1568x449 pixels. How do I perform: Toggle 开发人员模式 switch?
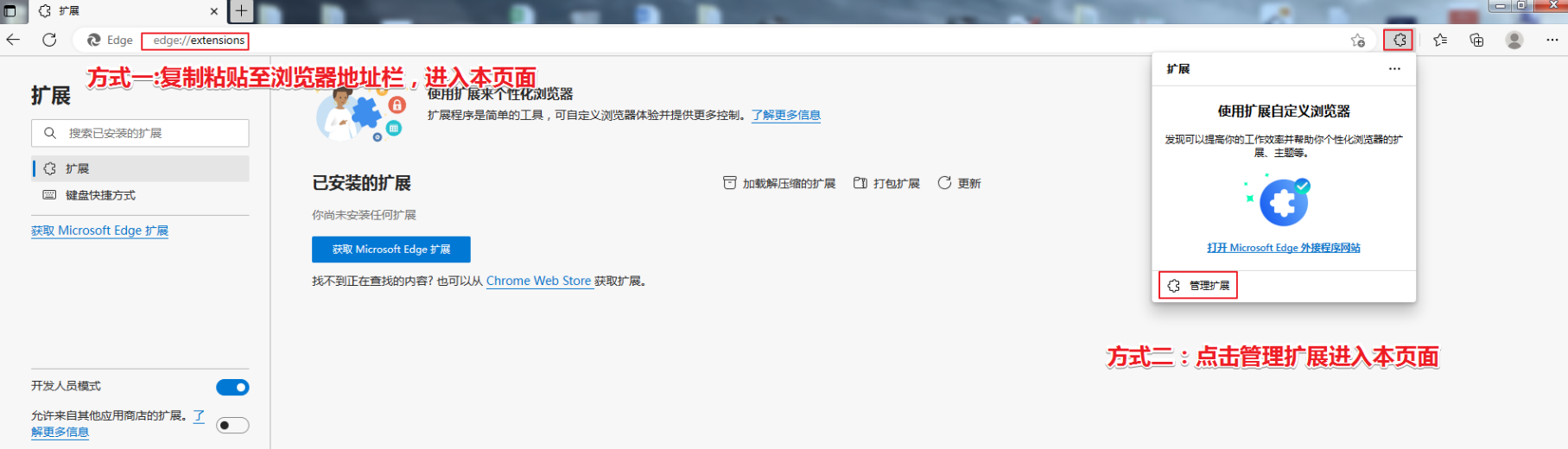232,387
